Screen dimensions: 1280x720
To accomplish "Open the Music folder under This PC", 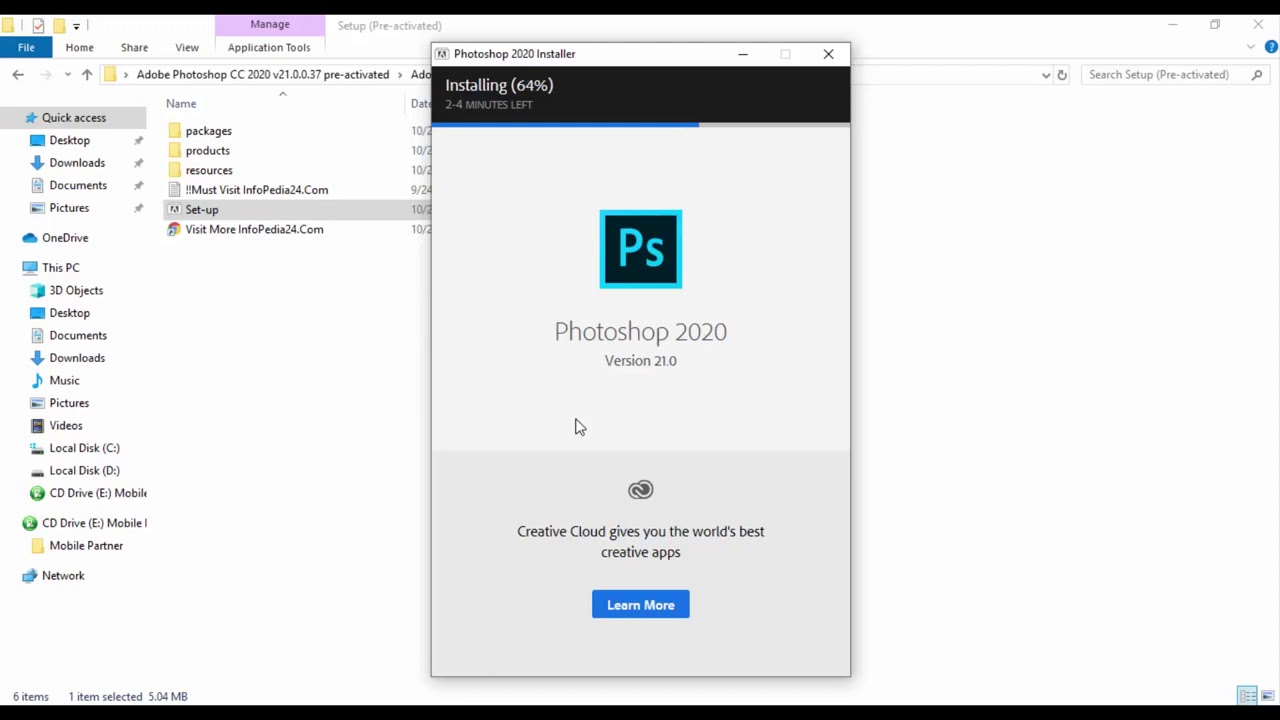I will [64, 381].
